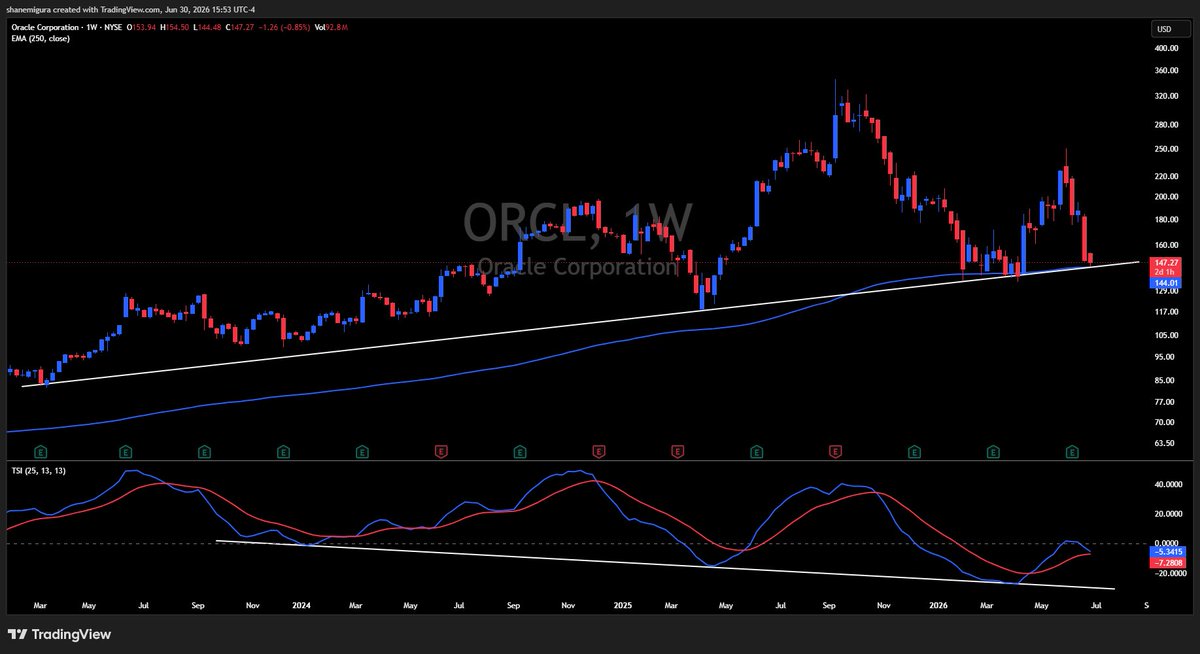Select the white trendline in the TSI pane
The height and width of the screenshot is (654, 1200).
665,565
